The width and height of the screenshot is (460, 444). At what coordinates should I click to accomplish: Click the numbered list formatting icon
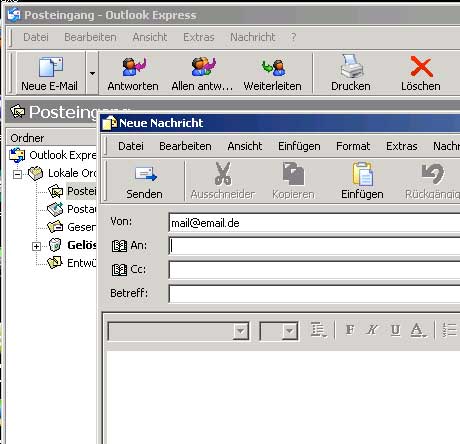[450, 330]
